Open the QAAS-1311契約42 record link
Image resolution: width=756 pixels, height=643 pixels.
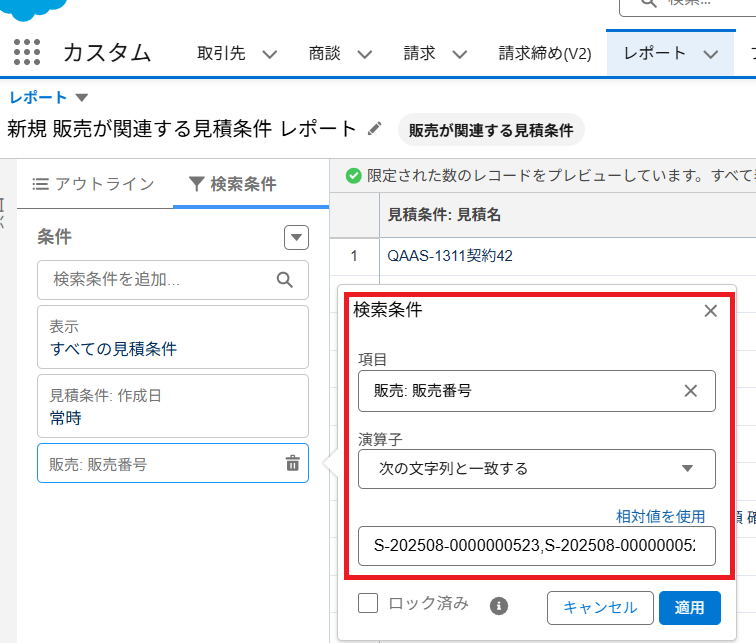coord(450,256)
